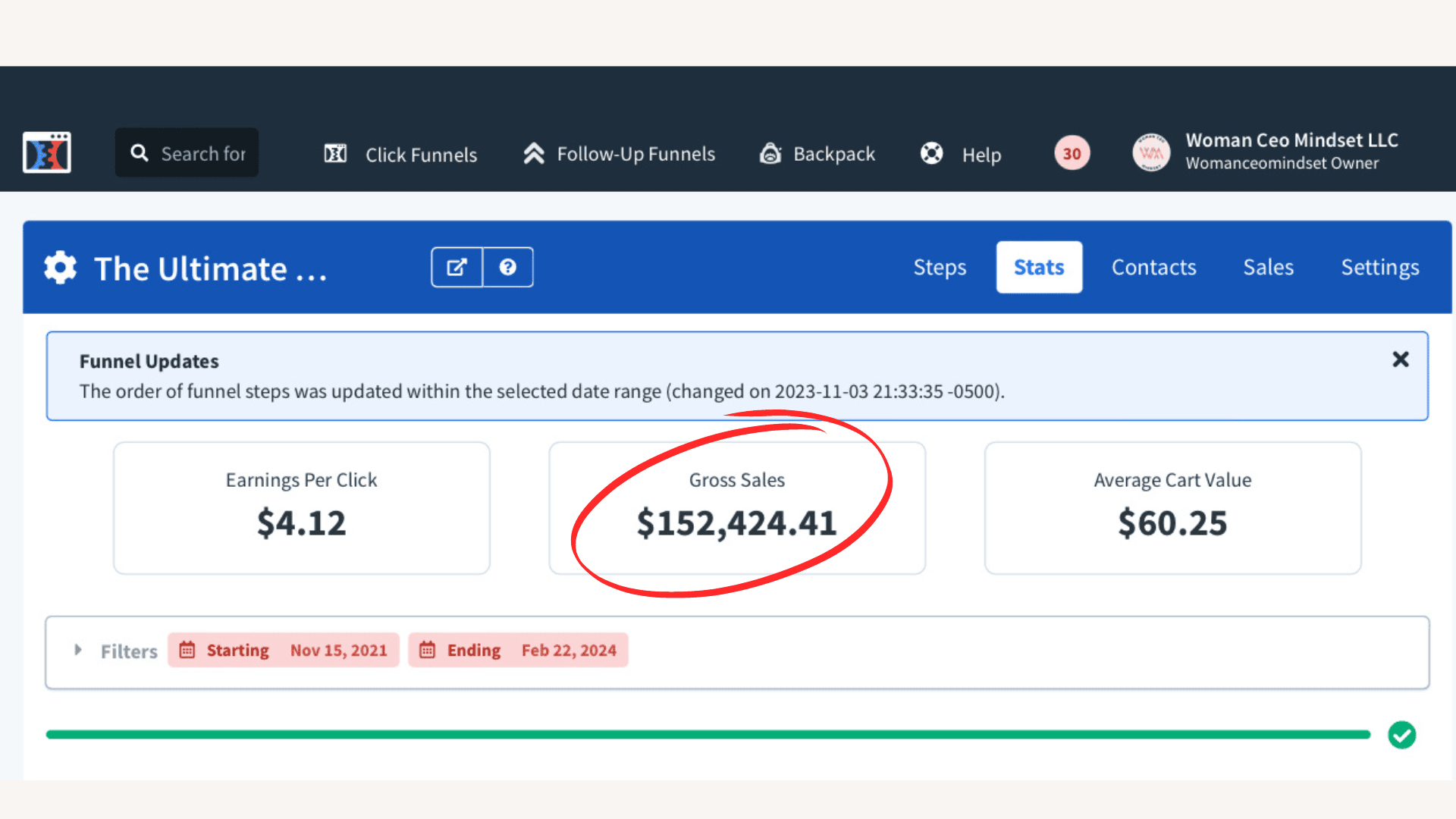The height and width of the screenshot is (819, 1456).
Task: Click the ClickFunnels logo icon
Action: point(47,152)
